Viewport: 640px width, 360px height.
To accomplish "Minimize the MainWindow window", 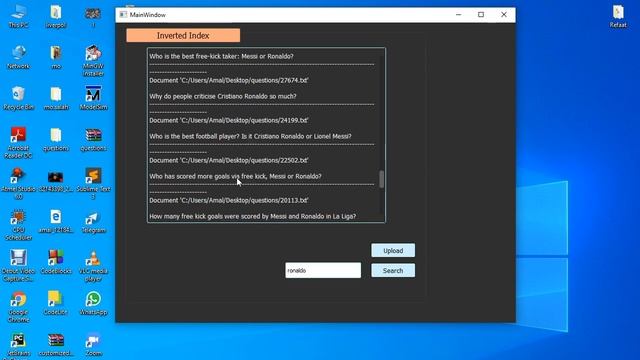I will click(458, 15).
